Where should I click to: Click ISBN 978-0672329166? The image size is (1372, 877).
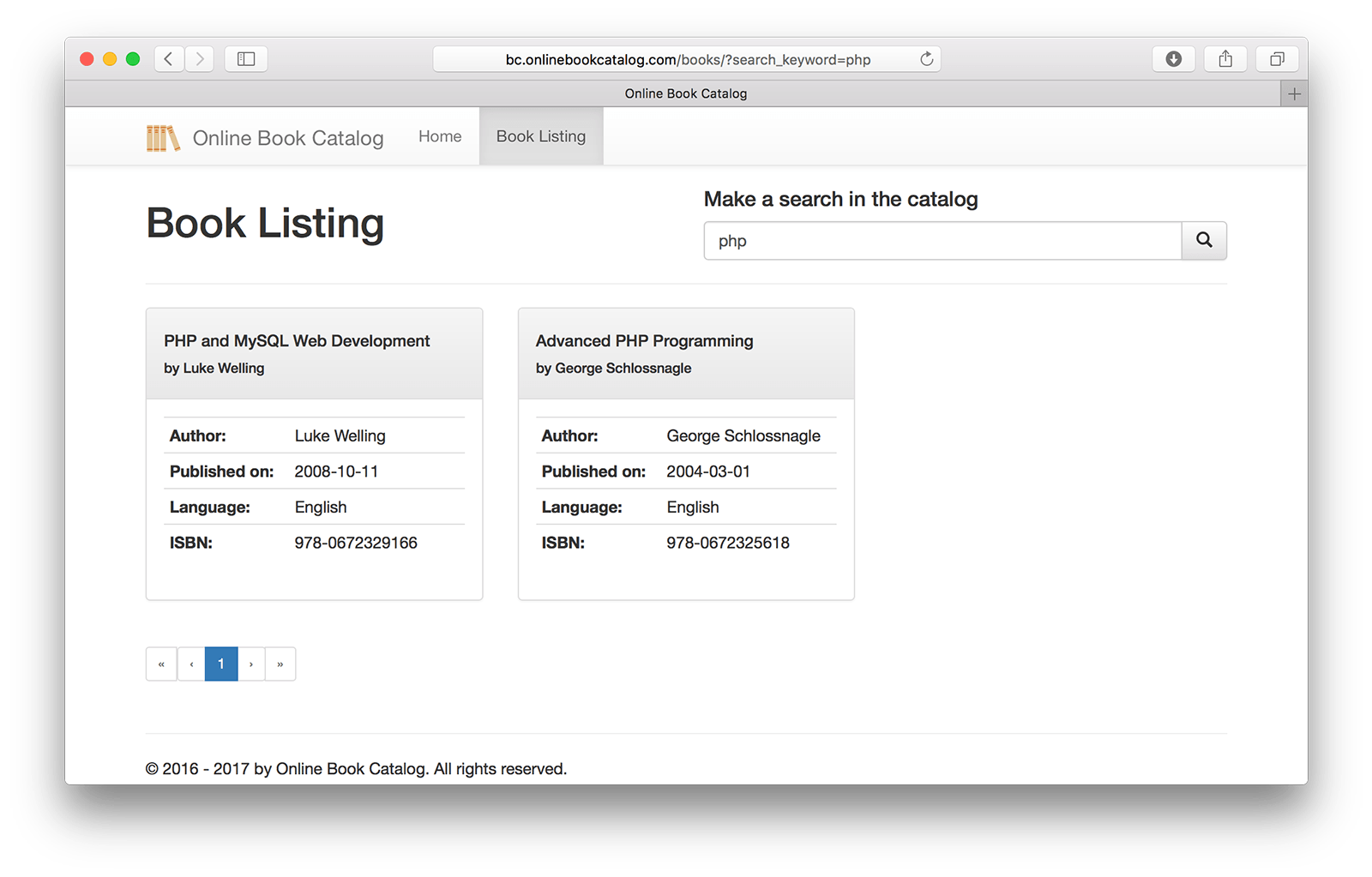[x=356, y=543]
